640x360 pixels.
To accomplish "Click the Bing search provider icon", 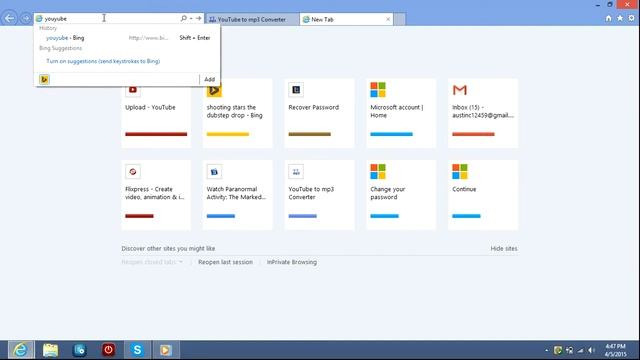I will pos(44,79).
